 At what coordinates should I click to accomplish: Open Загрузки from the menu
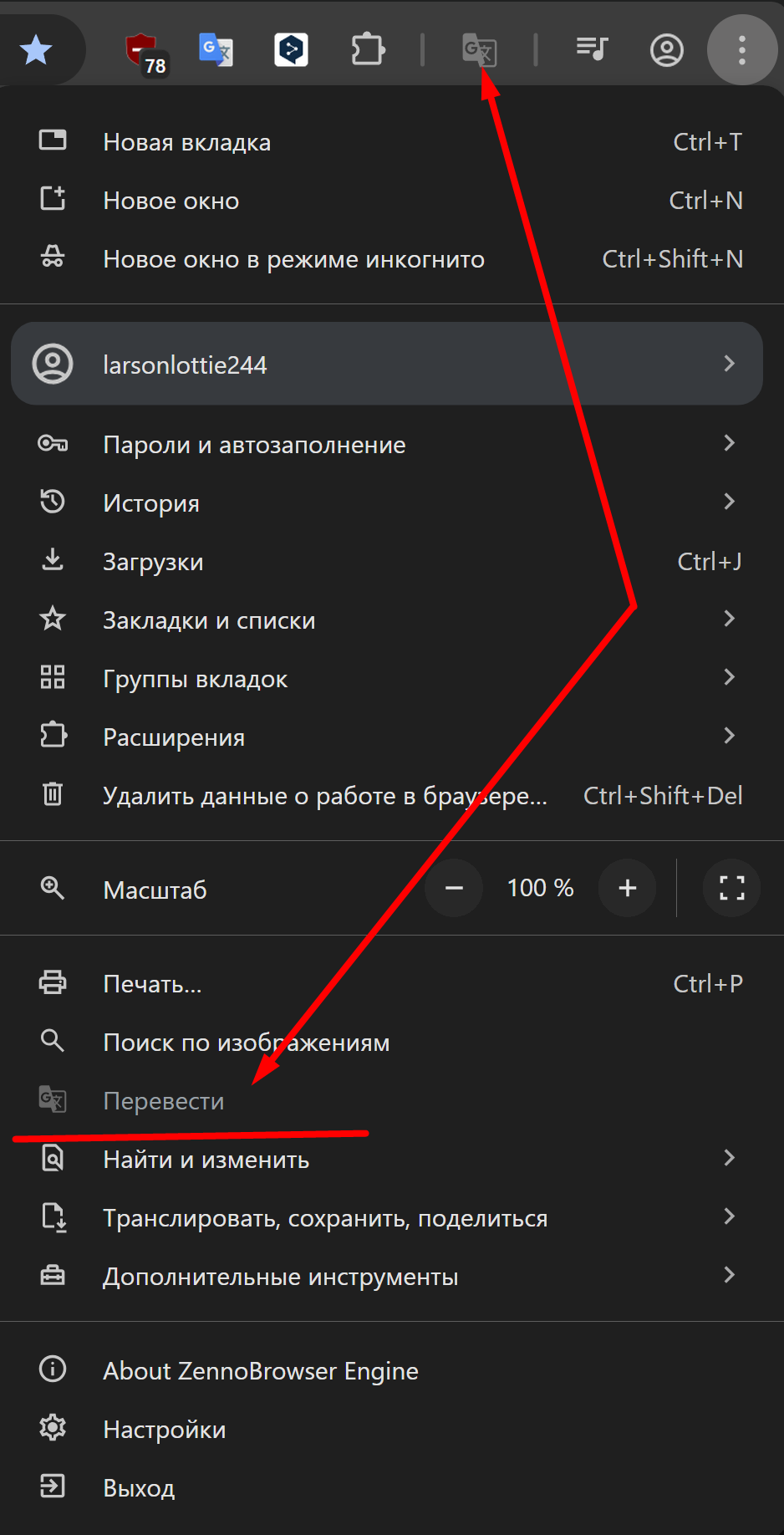tap(153, 561)
